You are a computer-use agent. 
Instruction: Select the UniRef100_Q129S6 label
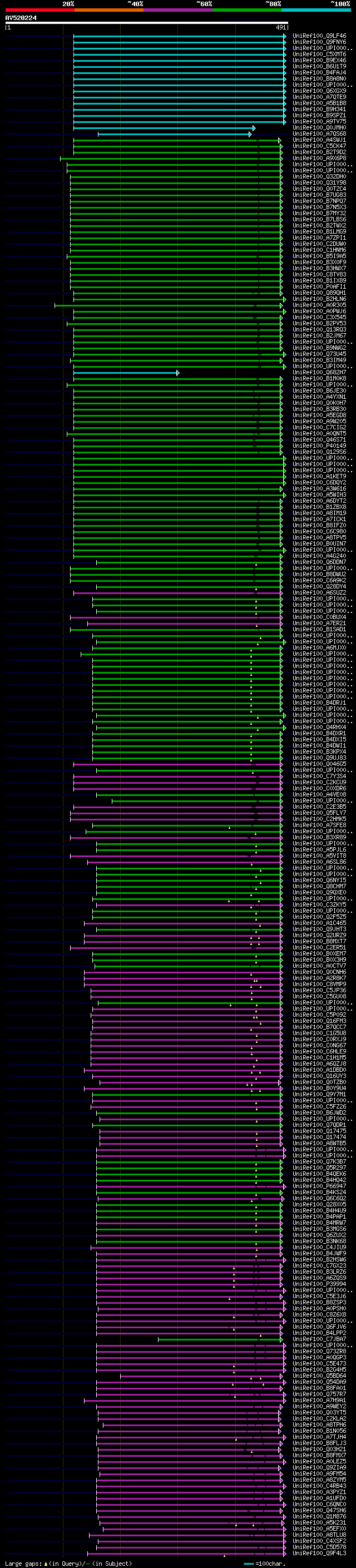click(319, 452)
